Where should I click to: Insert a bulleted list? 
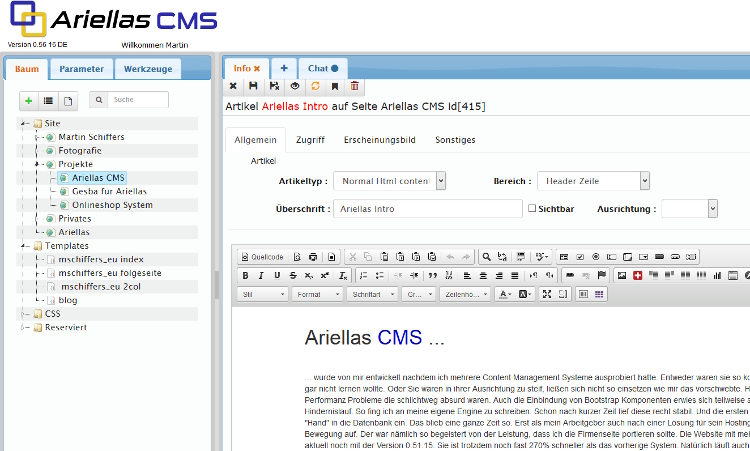(380, 275)
